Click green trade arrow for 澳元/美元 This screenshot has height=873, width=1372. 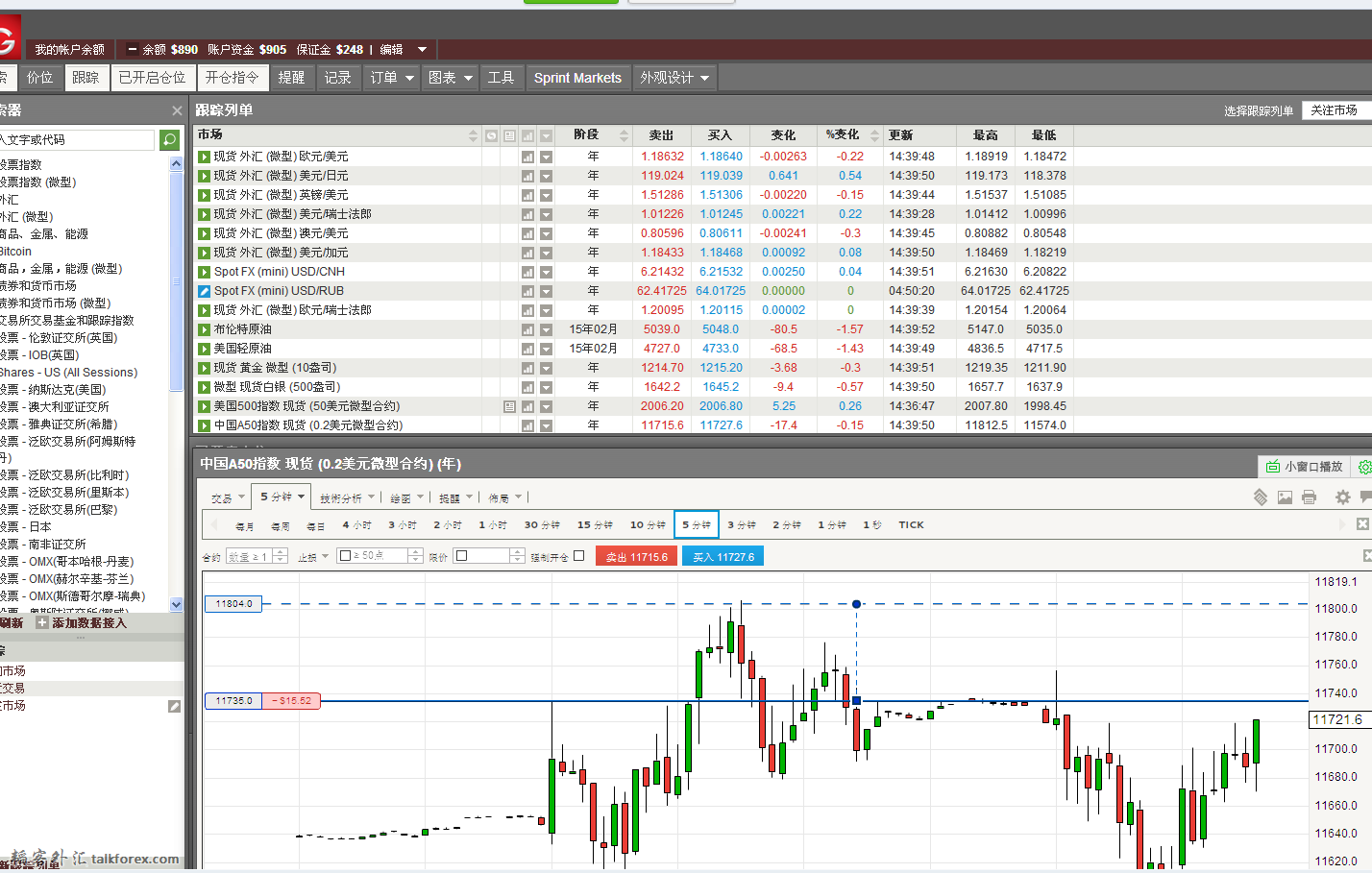(204, 233)
